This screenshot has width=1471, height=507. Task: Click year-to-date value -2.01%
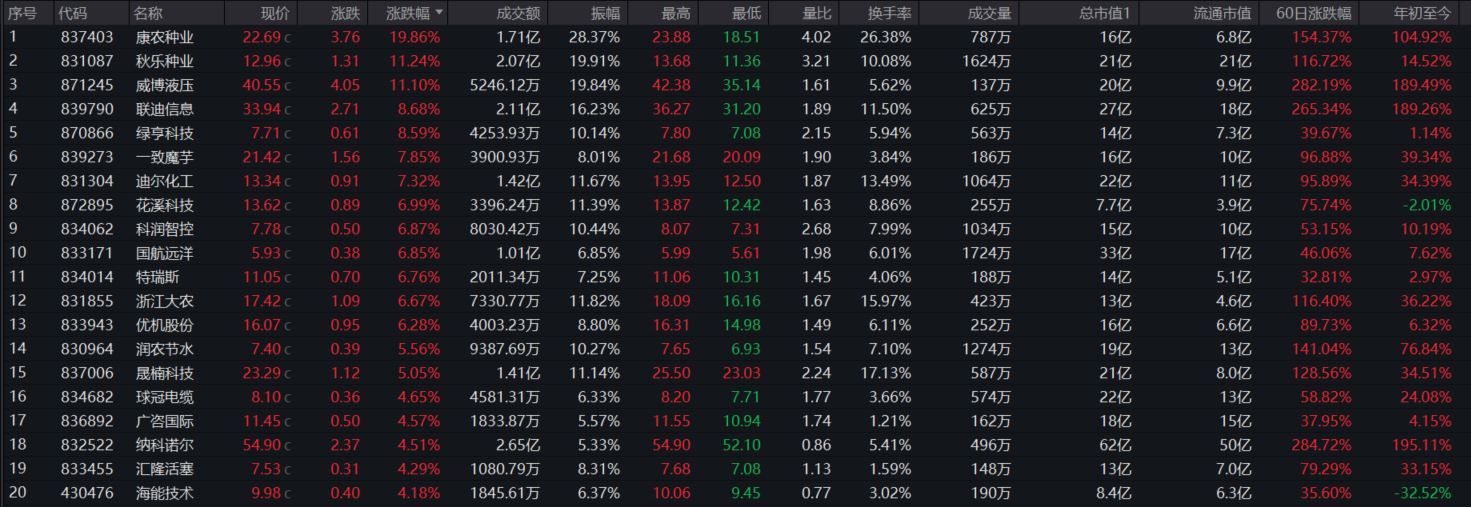[x=1425, y=205]
